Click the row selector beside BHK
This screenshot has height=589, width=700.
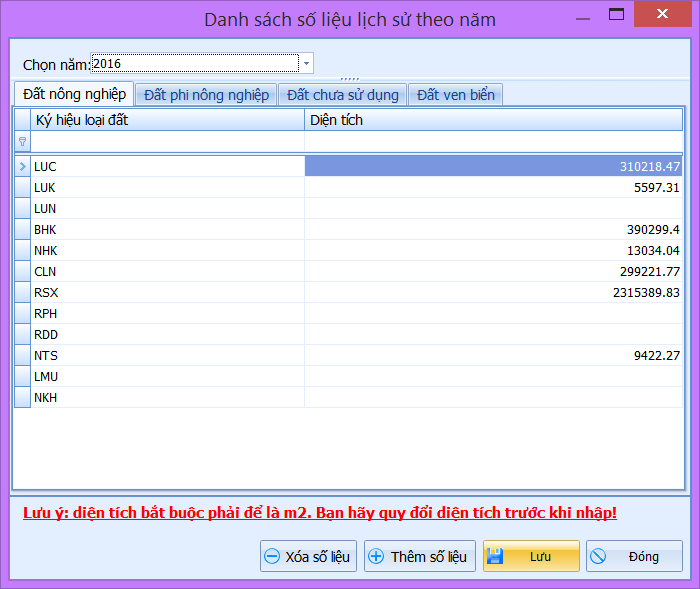[x=22, y=230]
